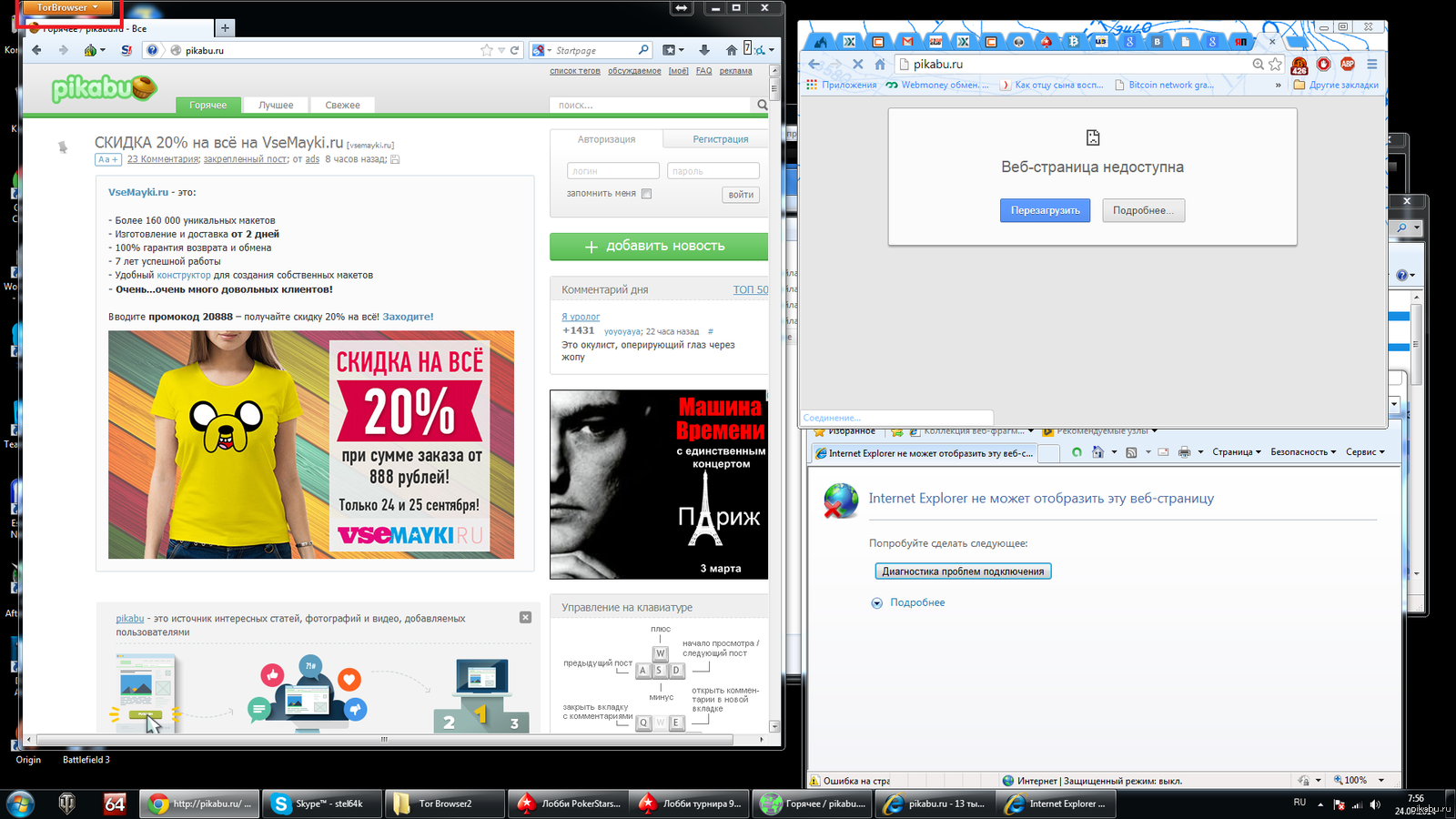Click 'логин' input field
The image size is (1456, 819).
[613, 171]
